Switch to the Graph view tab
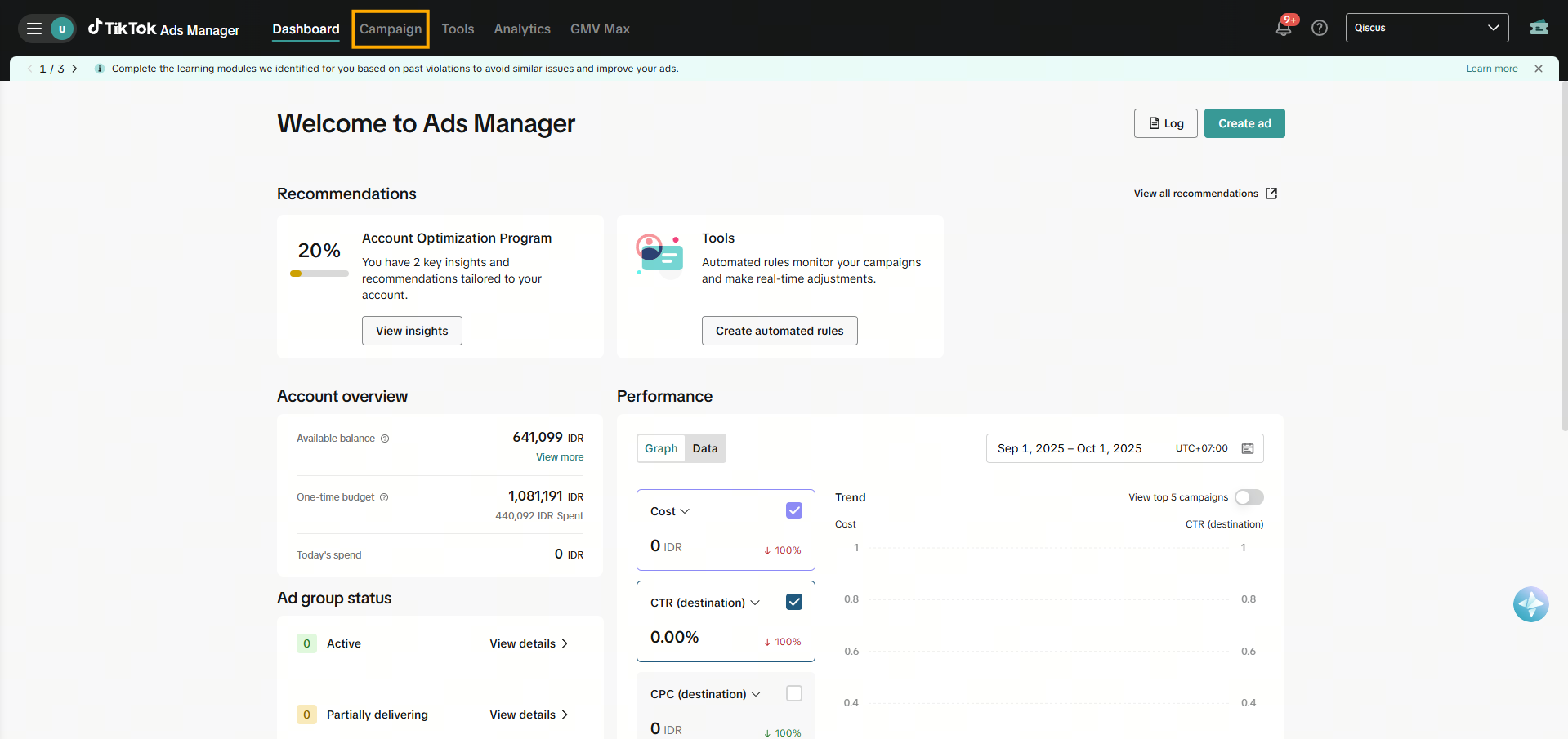The height and width of the screenshot is (739, 1568). (x=660, y=448)
